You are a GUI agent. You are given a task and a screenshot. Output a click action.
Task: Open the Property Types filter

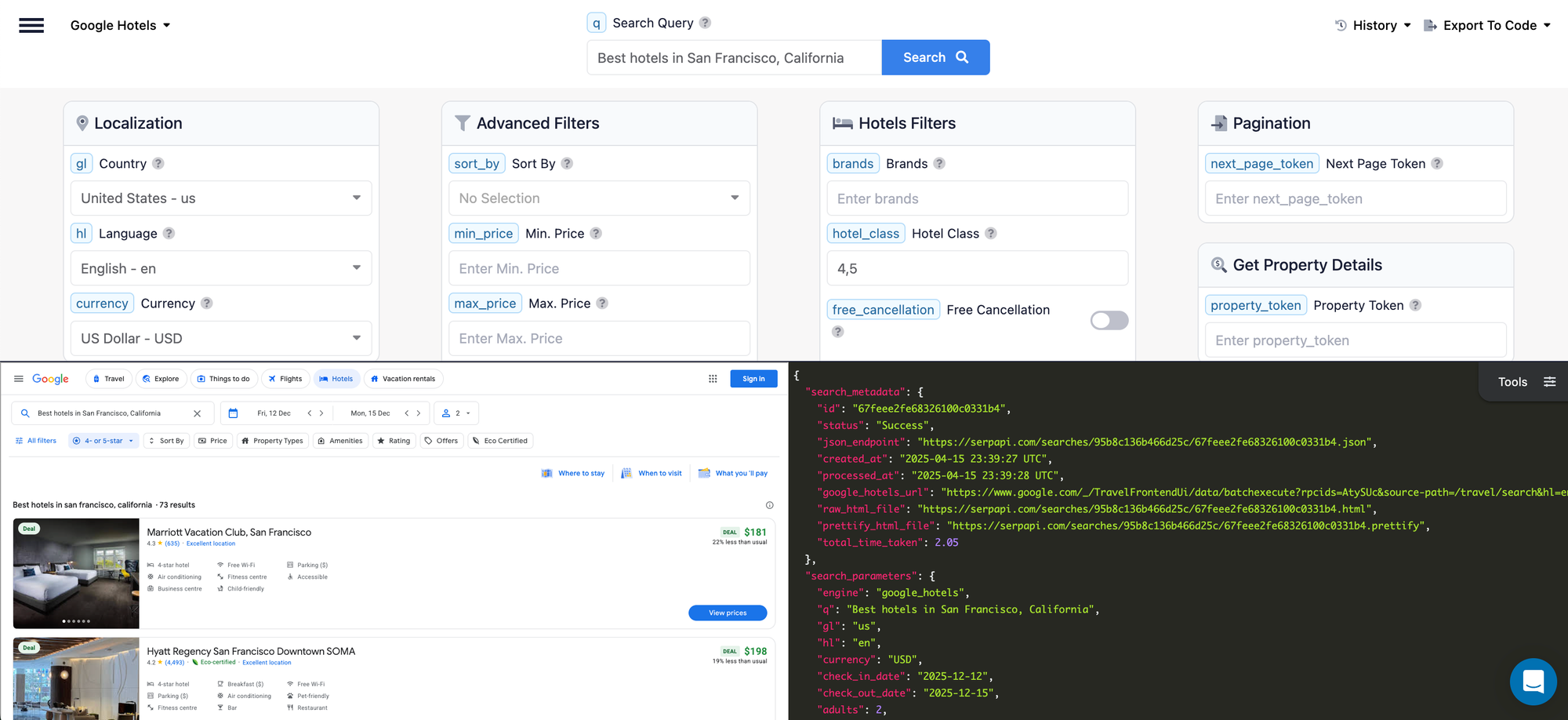tap(272, 441)
